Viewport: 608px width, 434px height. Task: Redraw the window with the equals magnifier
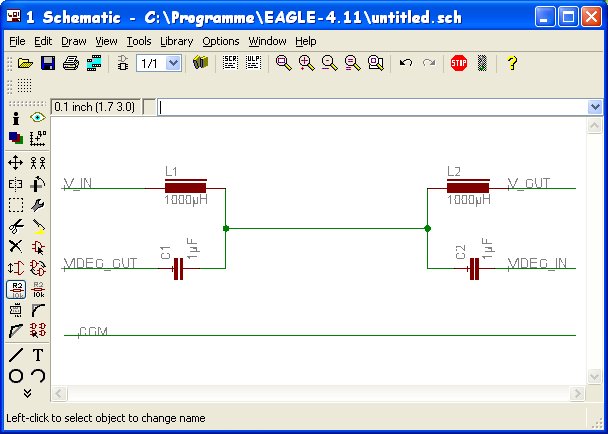(352, 63)
